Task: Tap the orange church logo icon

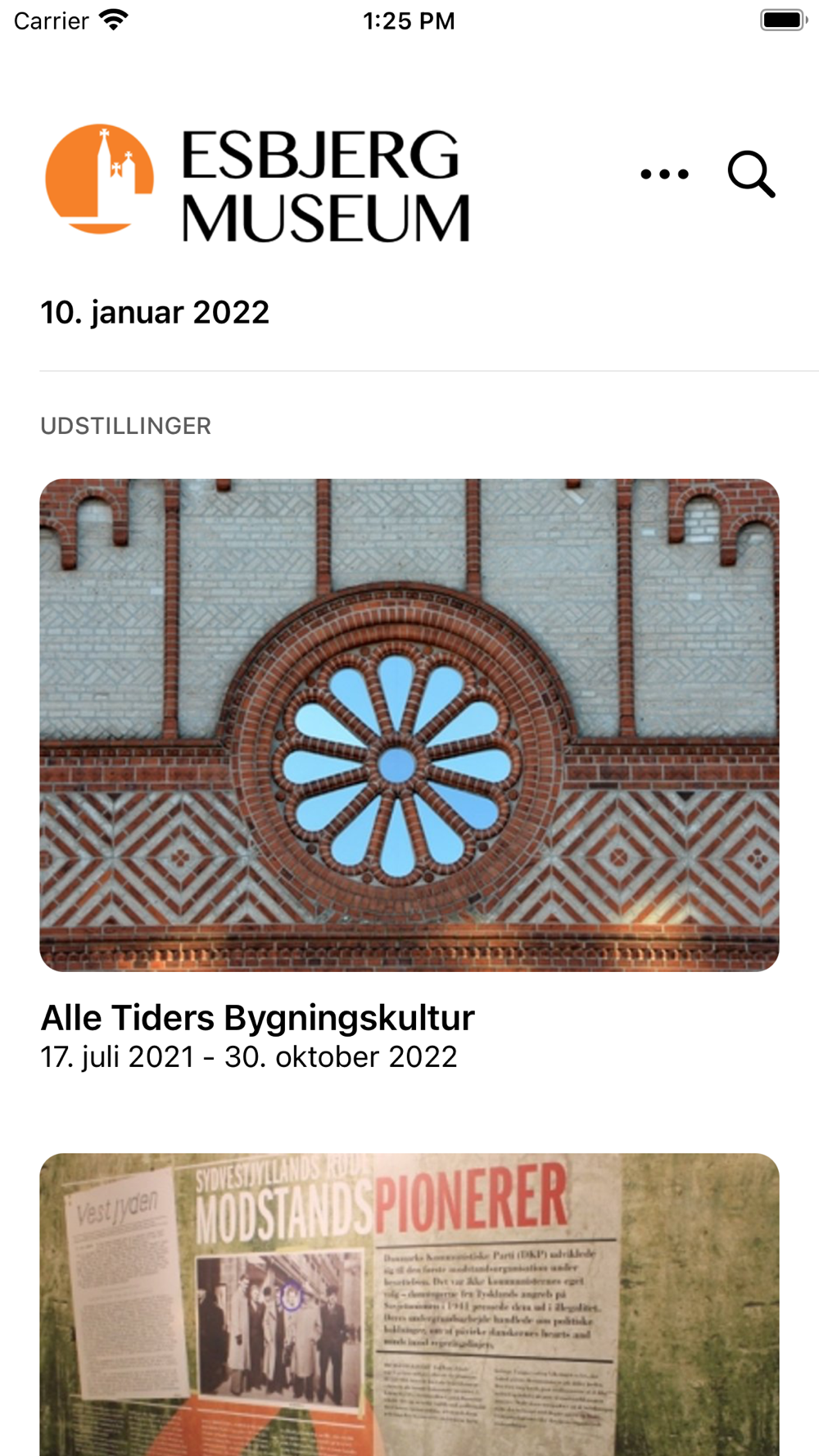Action: pos(100,179)
